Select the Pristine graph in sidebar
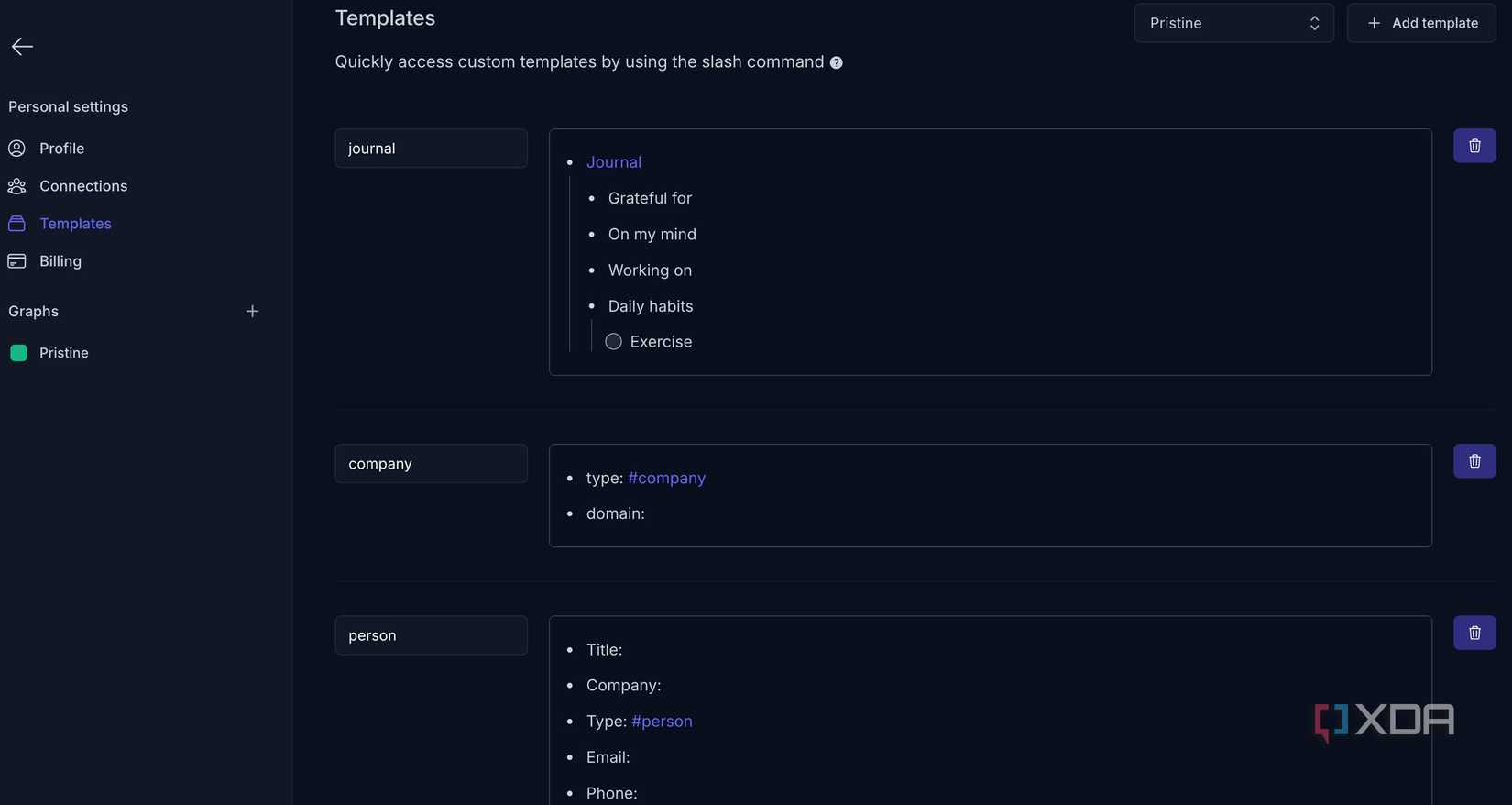Screen dimensions: 1512x805 coord(64,352)
